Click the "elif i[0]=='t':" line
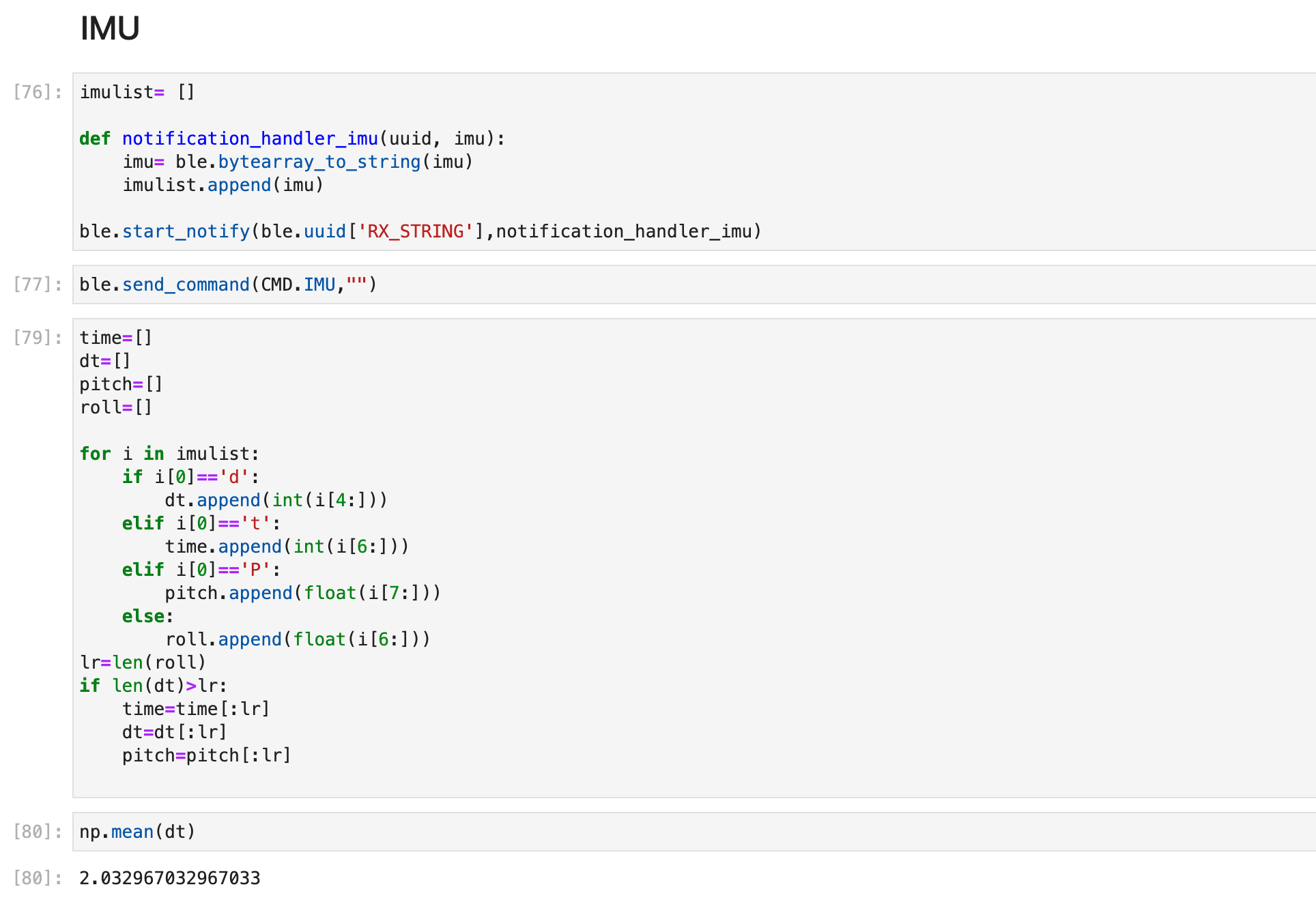The width and height of the screenshot is (1316, 902). pos(201,523)
